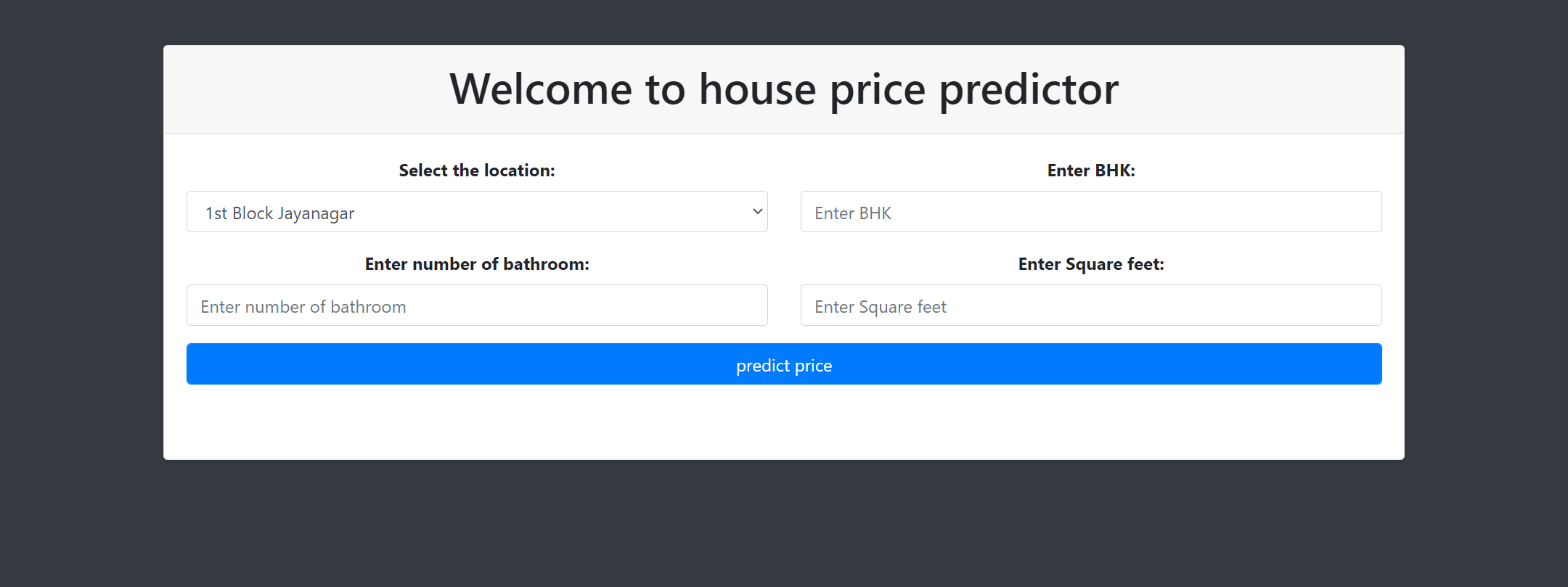This screenshot has width=1568, height=587.
Task: Click the 'Enter BHK' input field
Action: [1090, 211]
